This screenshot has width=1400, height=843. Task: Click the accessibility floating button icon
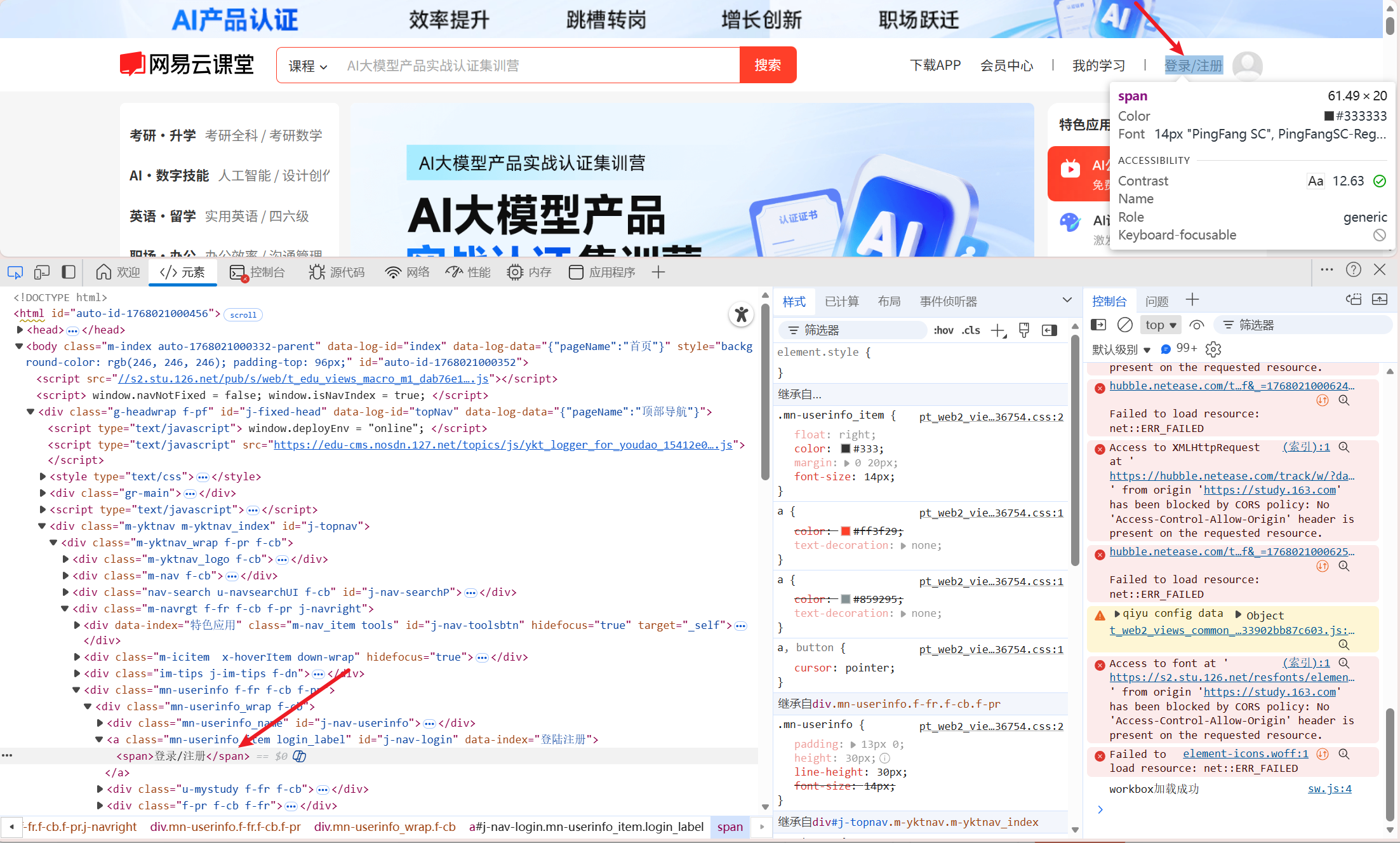(741, 314)
